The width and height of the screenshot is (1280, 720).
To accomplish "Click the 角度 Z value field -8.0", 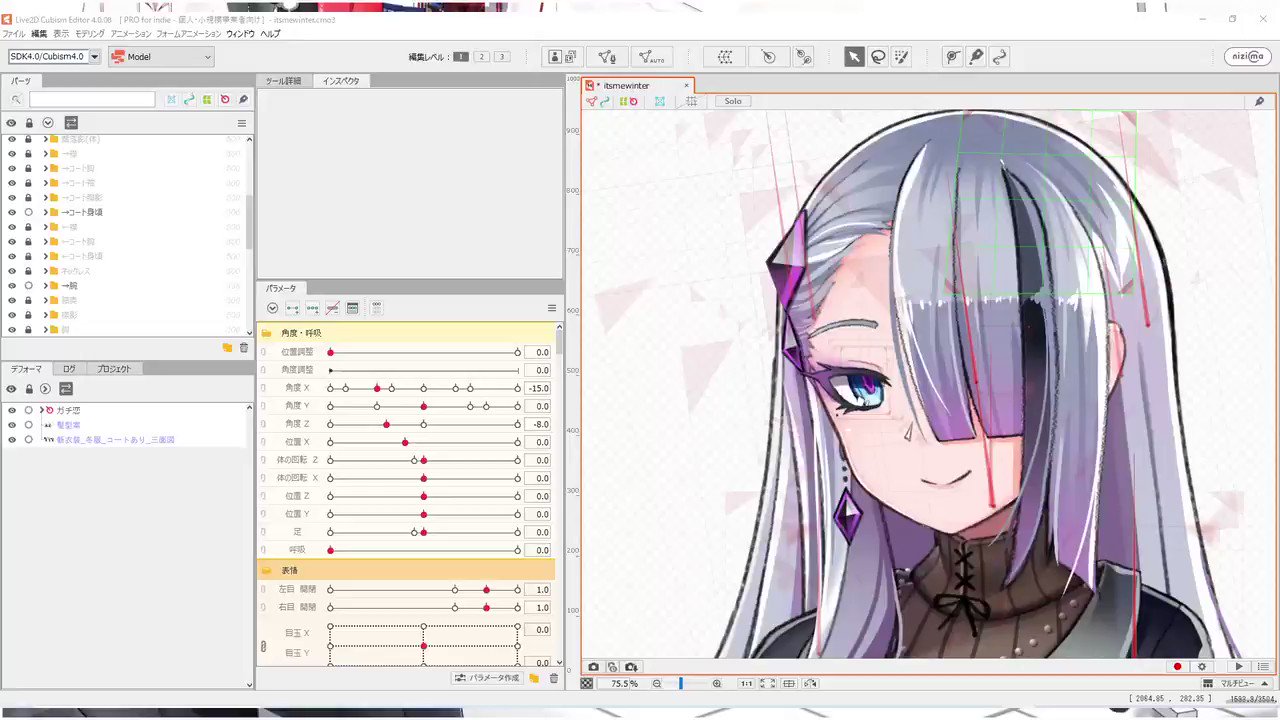I will pyautogui.click(x=537, y=424).
